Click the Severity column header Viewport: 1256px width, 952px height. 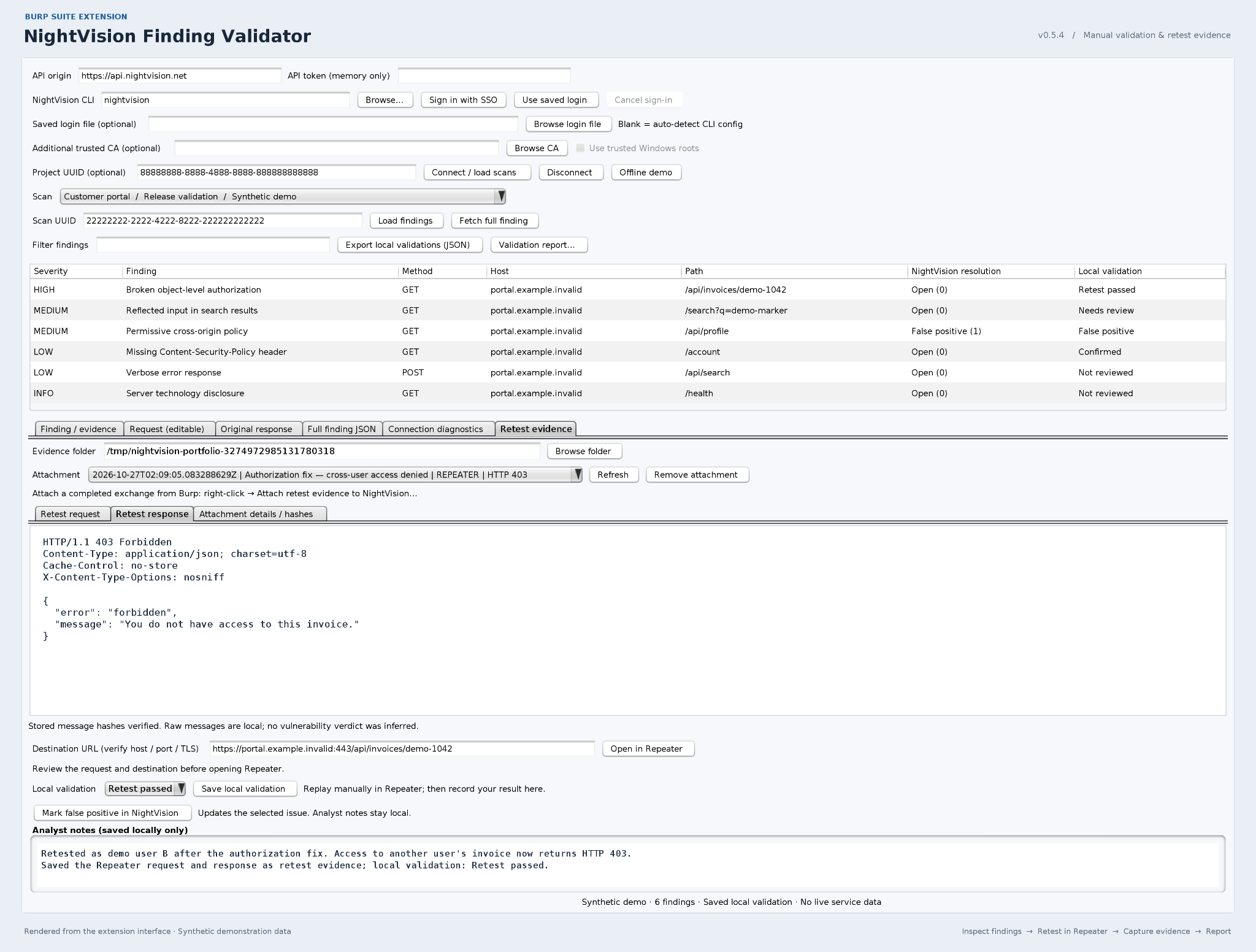pos(76,271)
